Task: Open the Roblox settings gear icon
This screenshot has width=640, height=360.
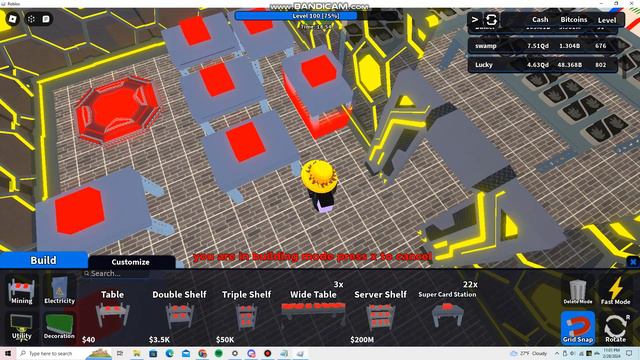Action: tap(31, 19)
